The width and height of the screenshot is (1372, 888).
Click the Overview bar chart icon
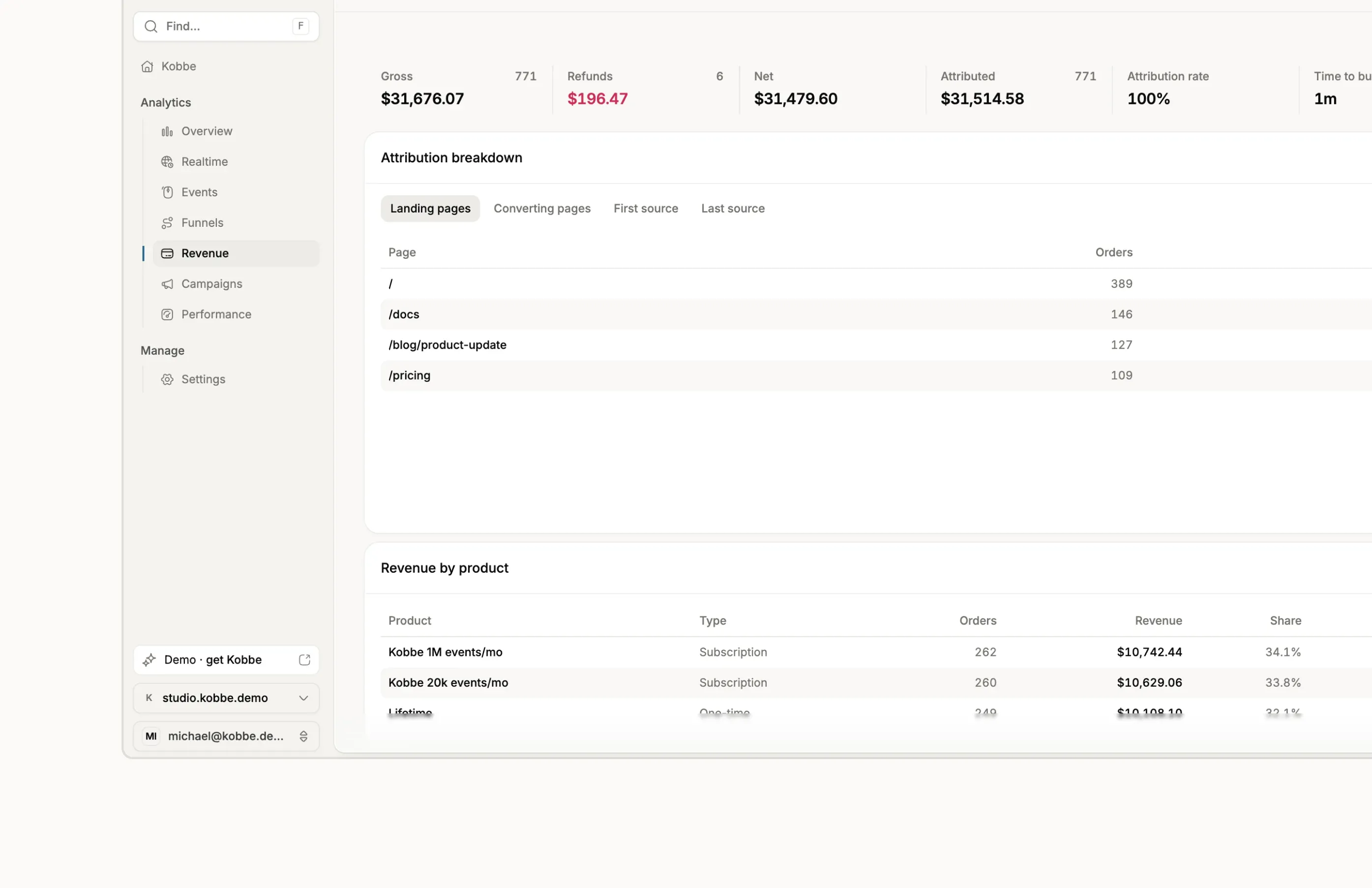click(167, 131)
